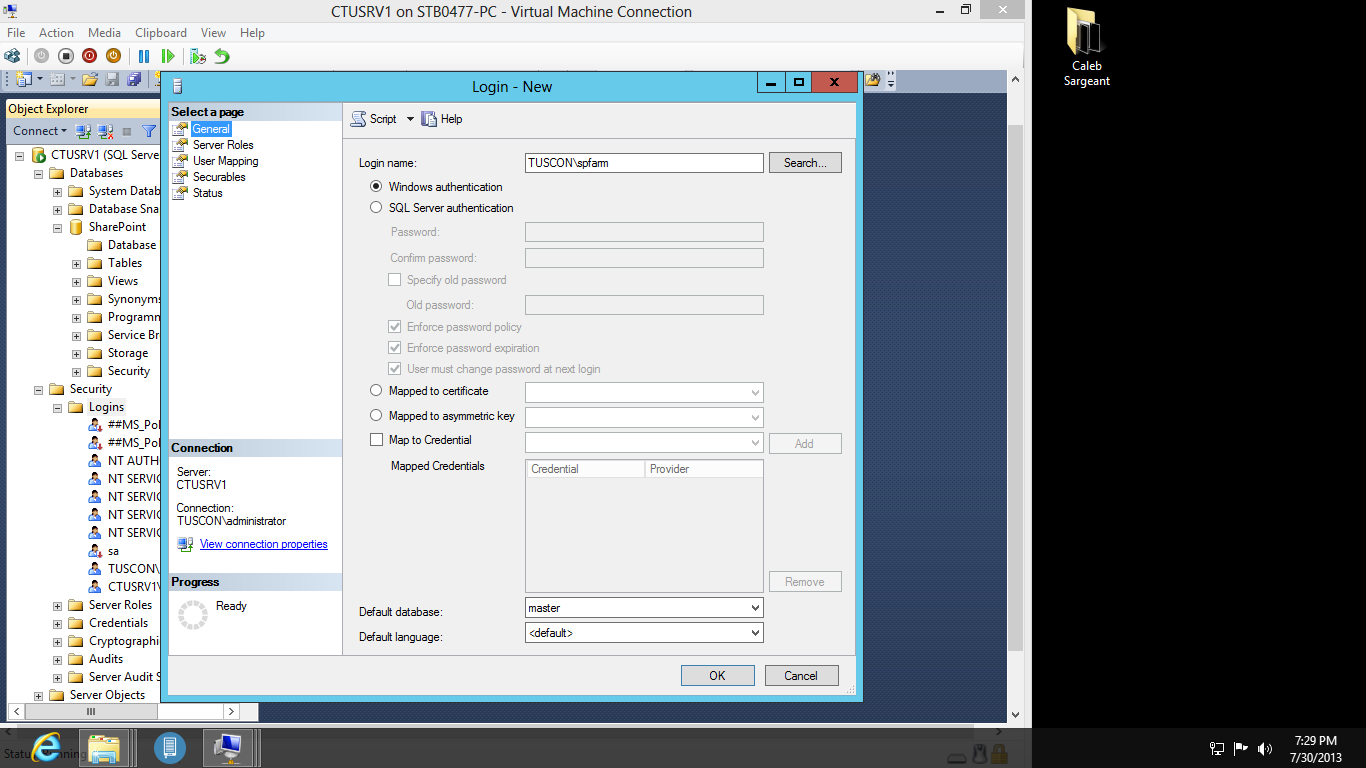Open the View menu

213,33
